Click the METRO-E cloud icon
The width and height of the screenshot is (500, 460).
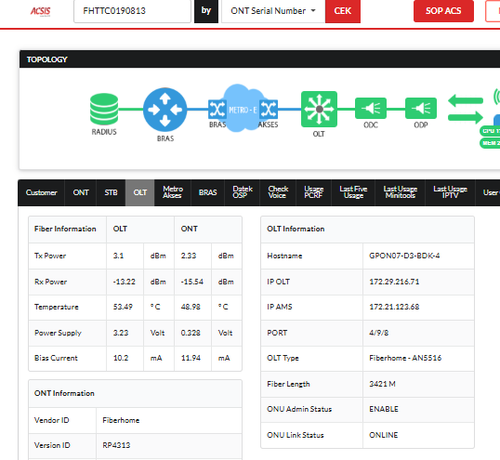point(243,108)
